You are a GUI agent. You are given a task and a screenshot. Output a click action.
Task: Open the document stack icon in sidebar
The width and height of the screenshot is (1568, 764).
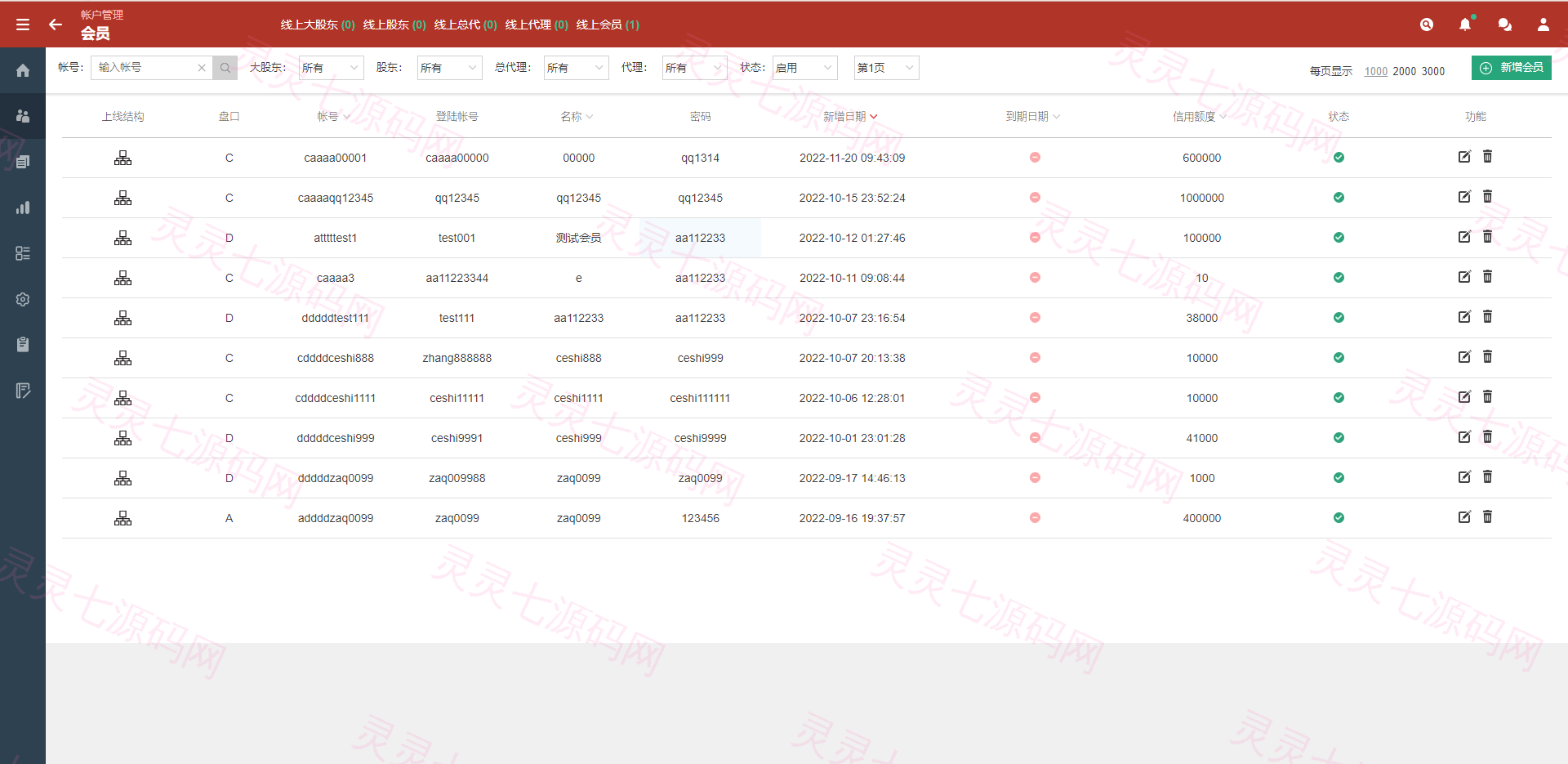point(23,162)
